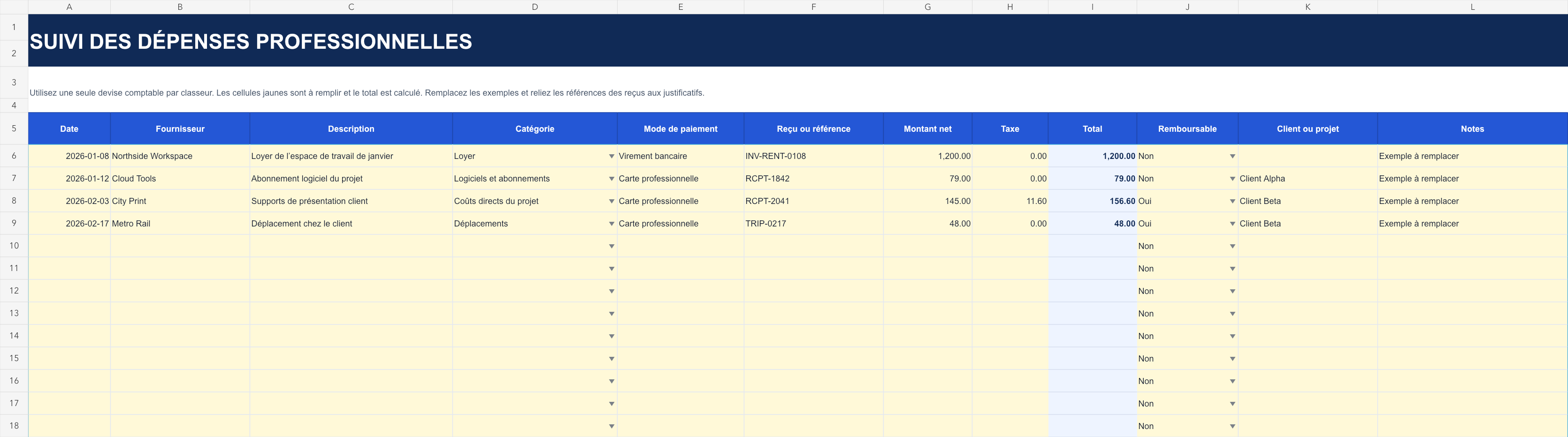The width and height of the screenshot is (1568, 437).
Task: Open Catégorie dropdown arrow for Déplacements row
Action: (611, 224)
